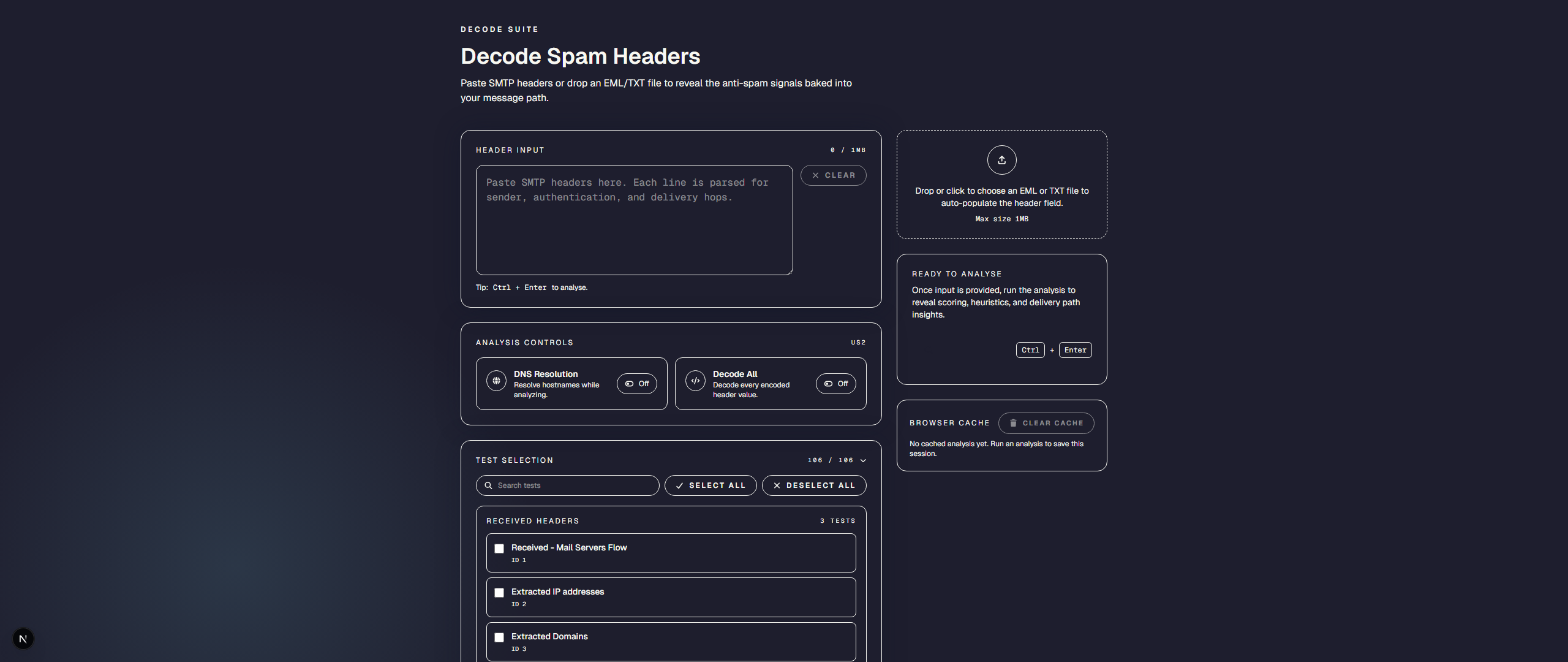Click the EML or TXT file drop zone text

click(x=1001, y=197)
